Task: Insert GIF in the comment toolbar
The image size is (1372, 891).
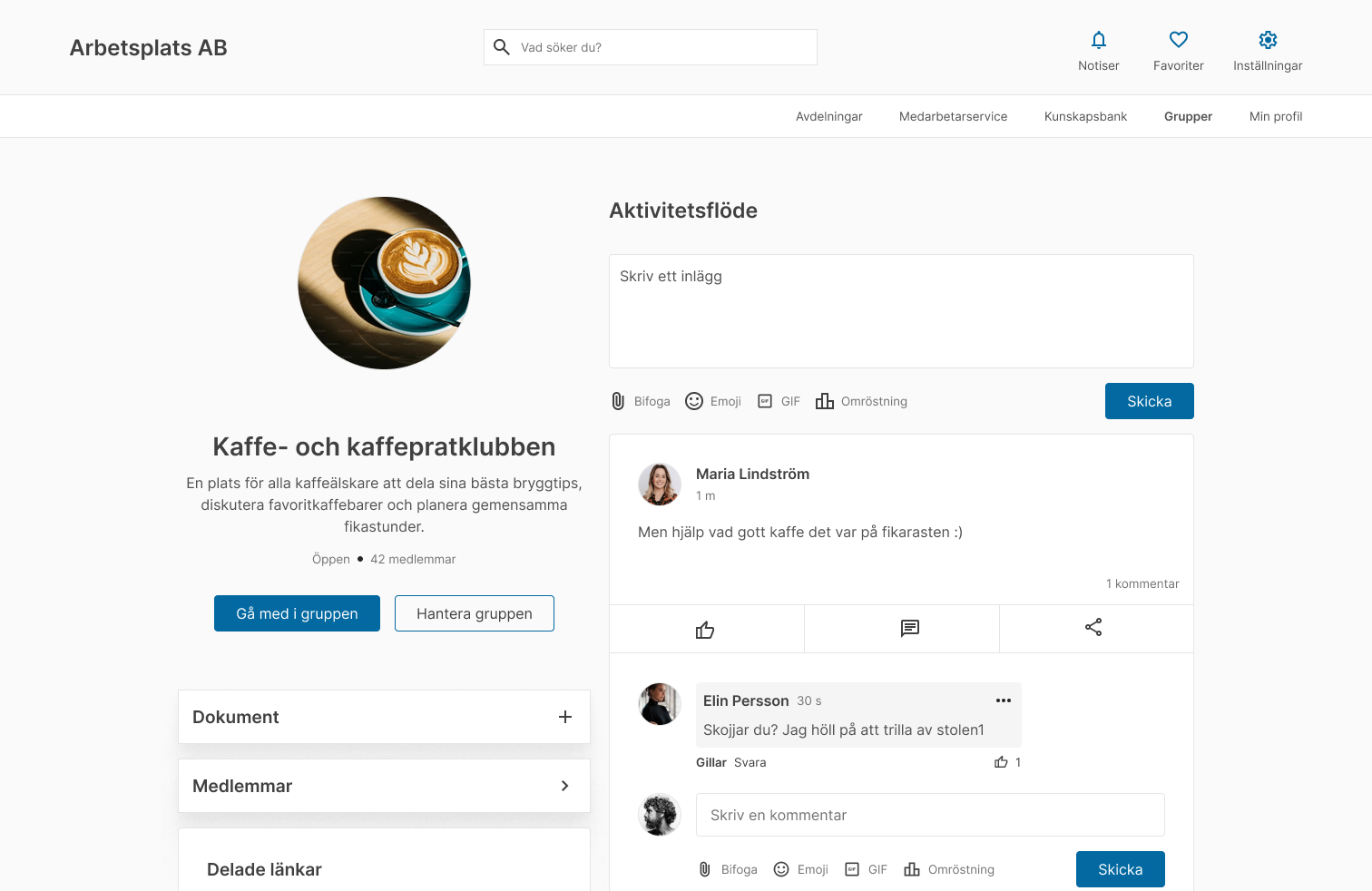Action: [x=866, y=869]
